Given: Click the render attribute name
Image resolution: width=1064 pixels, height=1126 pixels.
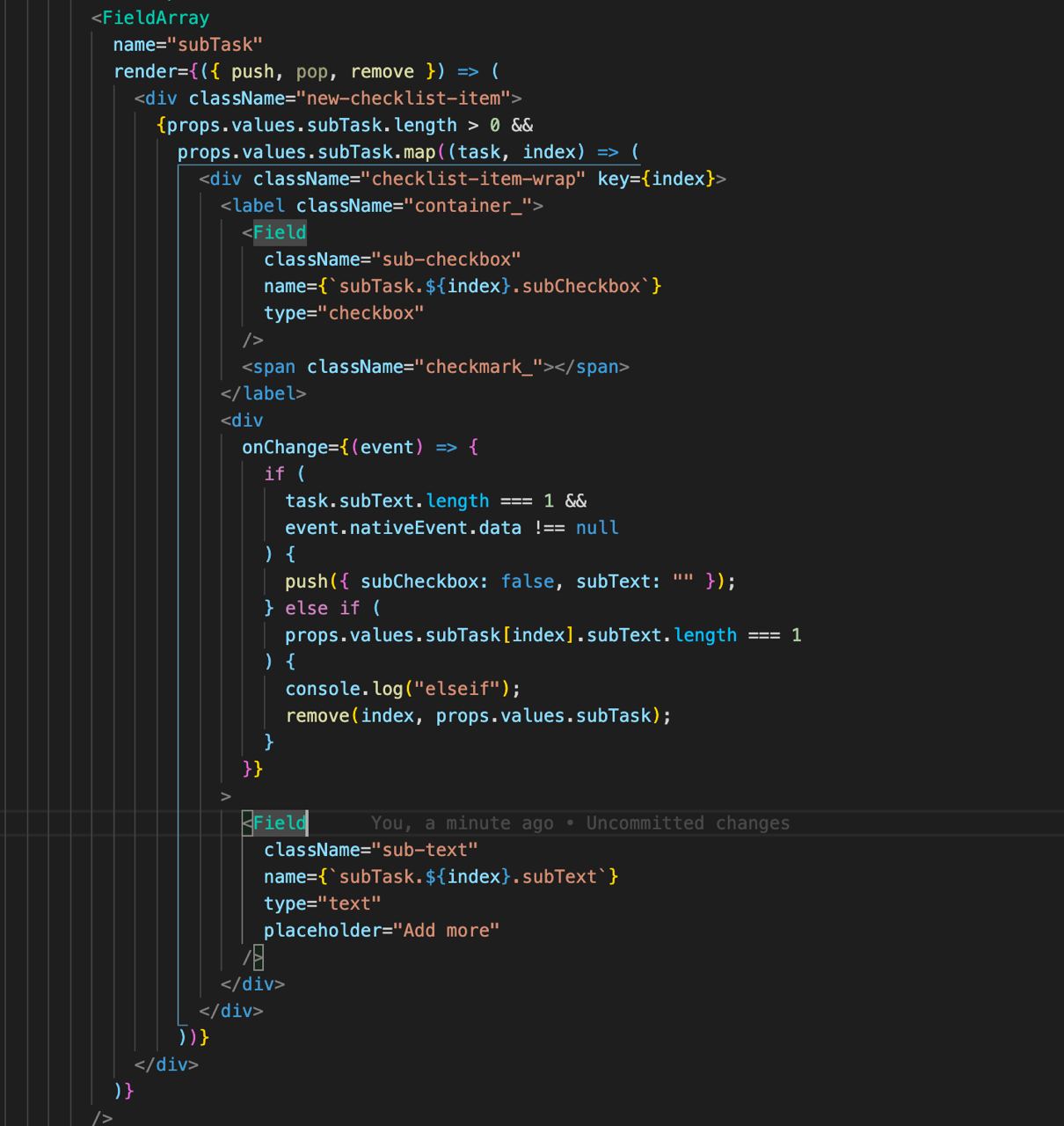Looking at the screenshot, I should pyautogui.click(x=145, y=71).
